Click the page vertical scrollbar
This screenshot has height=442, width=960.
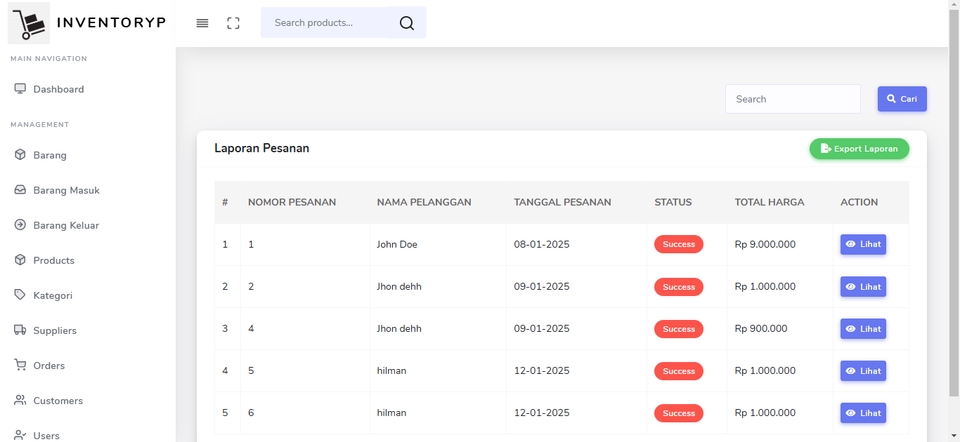(x=954, y=202)
